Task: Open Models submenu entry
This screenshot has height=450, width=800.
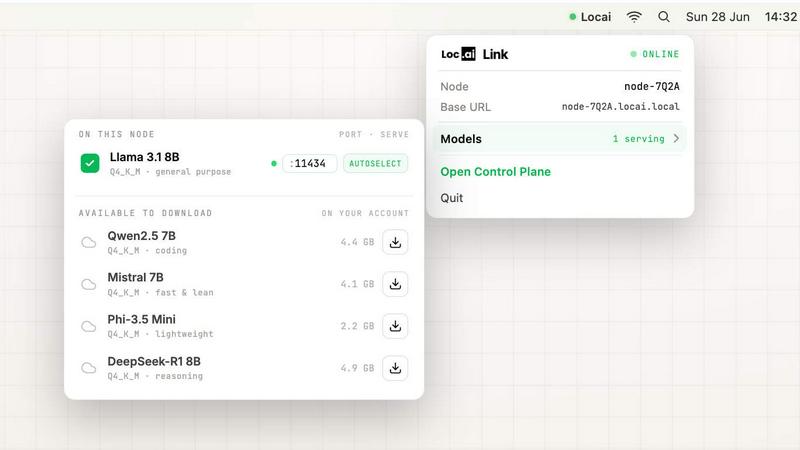Action: click(560, 139)
